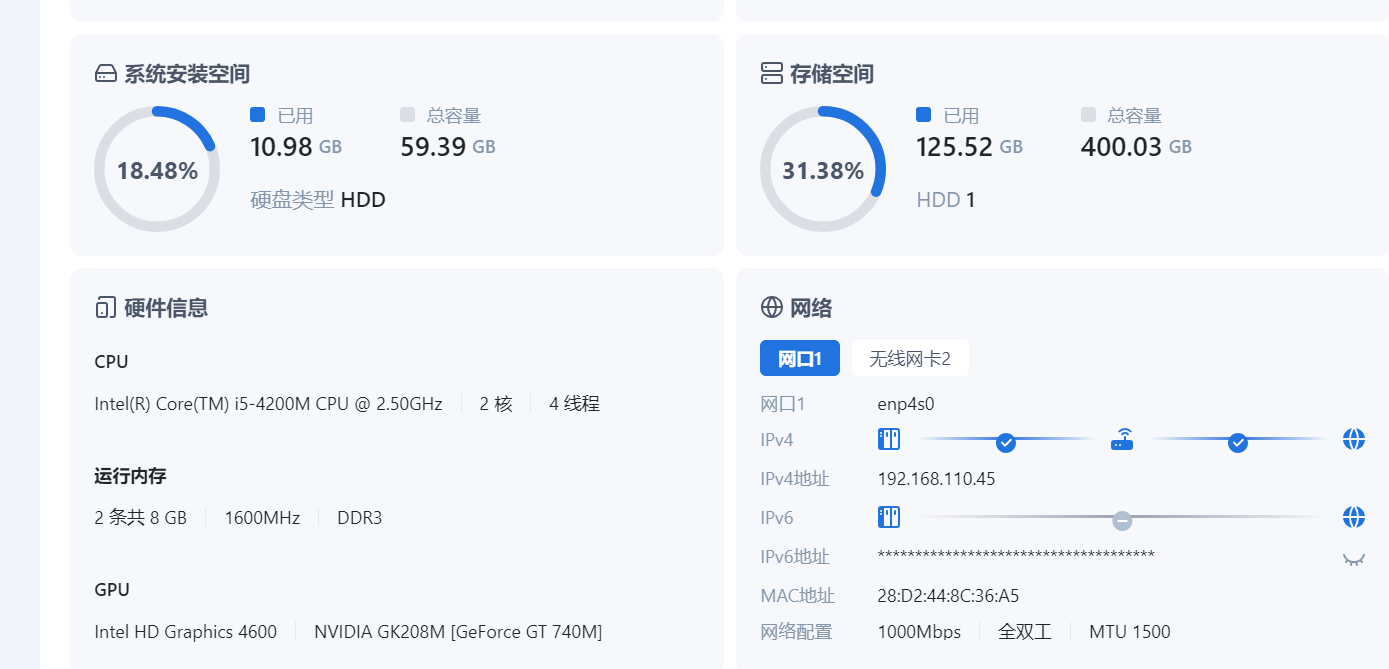Click the blue 已用 swatch under 系统安装空间
Viewport: 1389px width, 669px height.
(x=258, y=115)
